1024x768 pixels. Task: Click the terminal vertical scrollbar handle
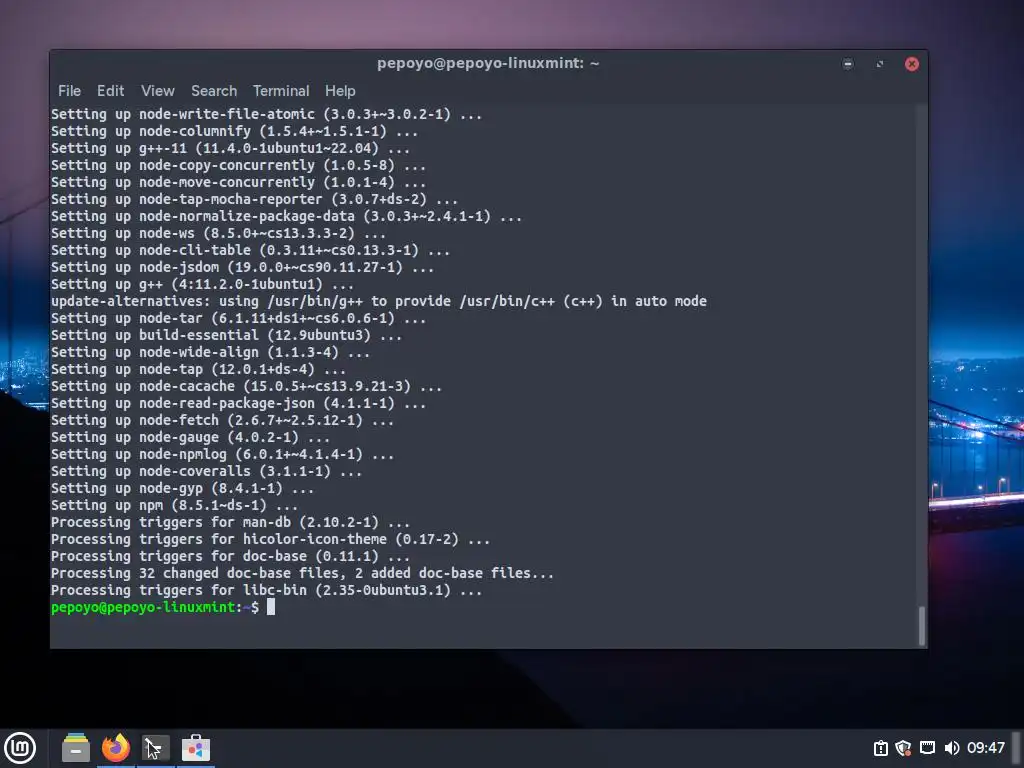click(x=921, y=626)
